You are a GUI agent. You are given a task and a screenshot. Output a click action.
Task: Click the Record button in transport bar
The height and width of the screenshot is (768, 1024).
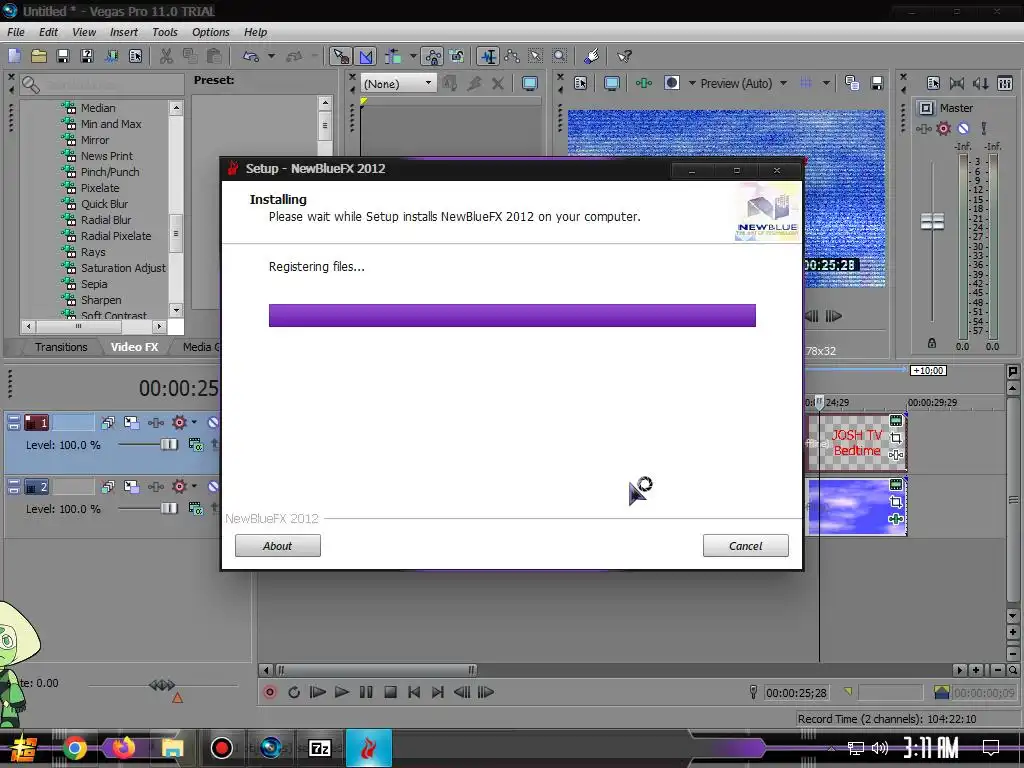270,692
